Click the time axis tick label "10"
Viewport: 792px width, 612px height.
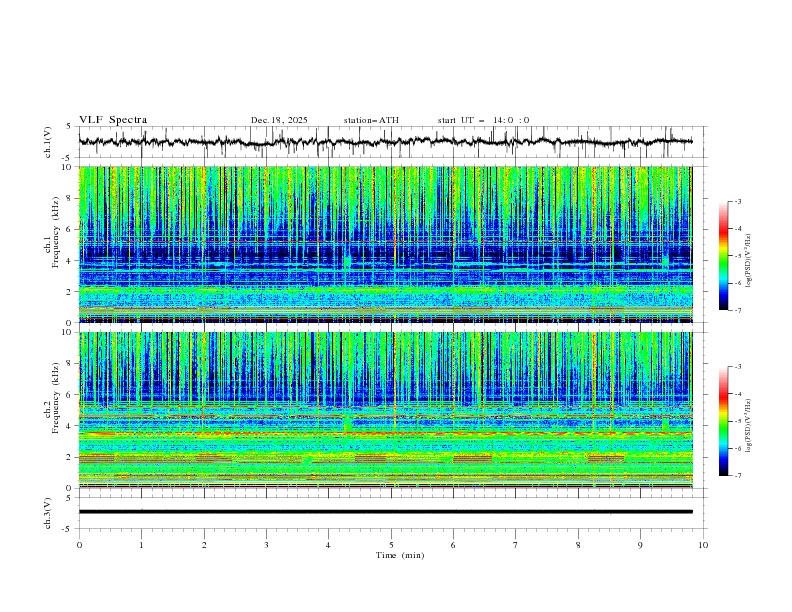click(703, 545)
